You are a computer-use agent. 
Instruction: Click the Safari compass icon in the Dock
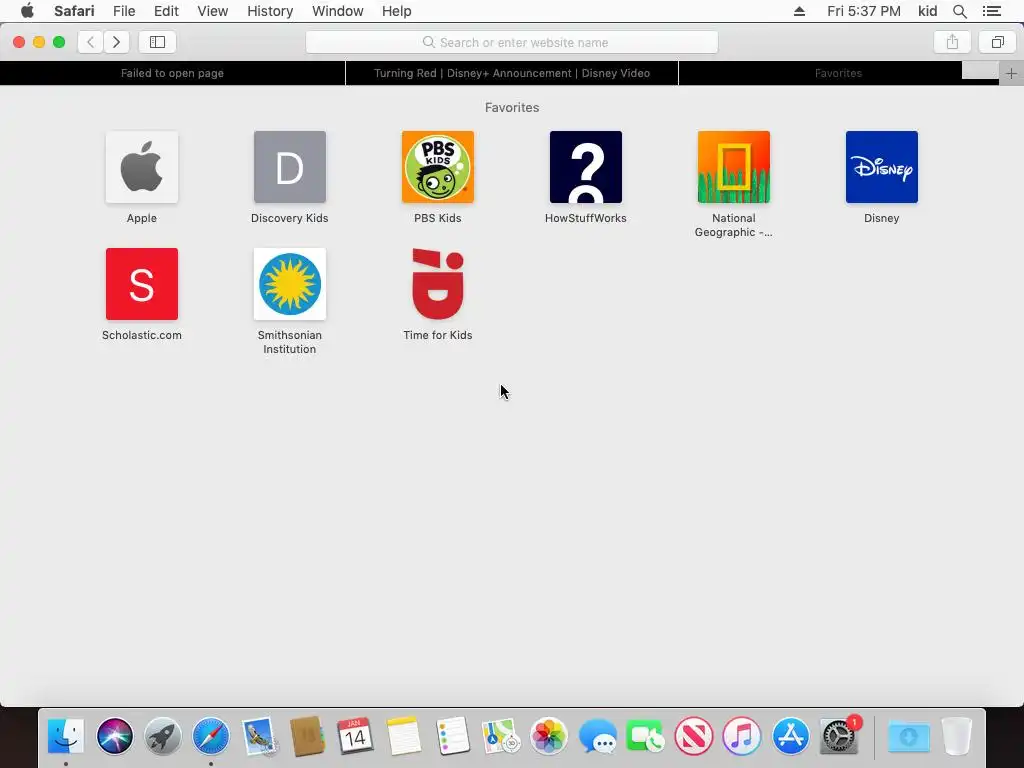211,737
